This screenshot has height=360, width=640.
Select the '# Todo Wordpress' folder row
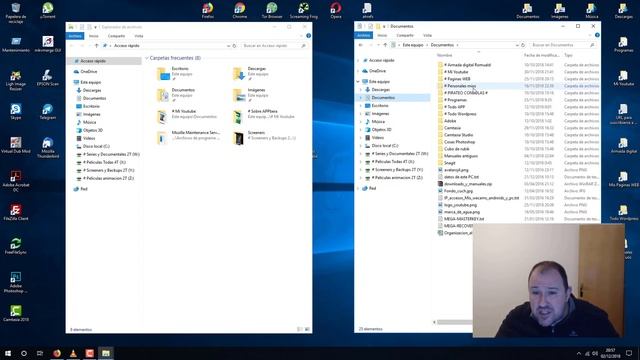coord(518,114)
